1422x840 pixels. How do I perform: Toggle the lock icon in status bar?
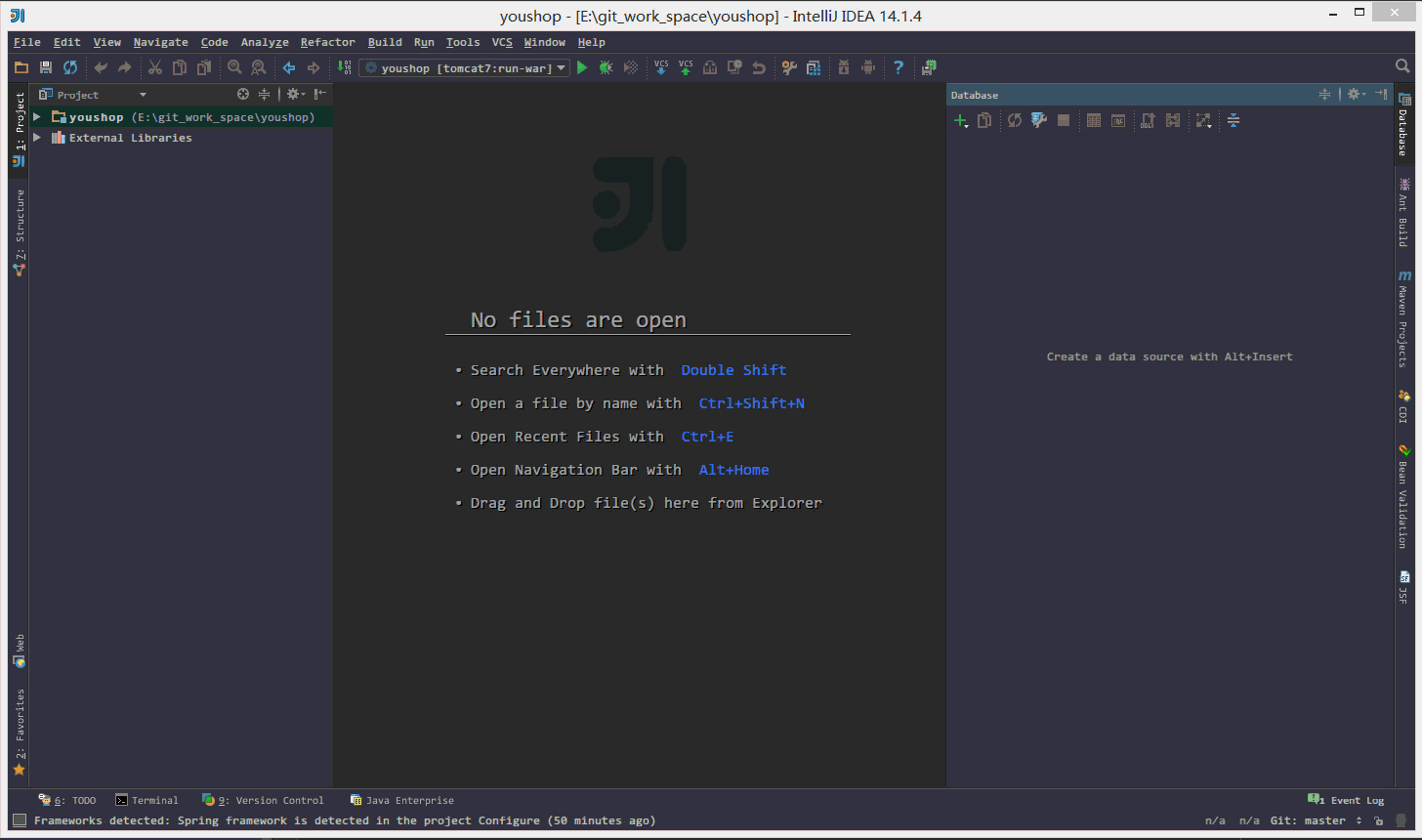point(1377,821)
